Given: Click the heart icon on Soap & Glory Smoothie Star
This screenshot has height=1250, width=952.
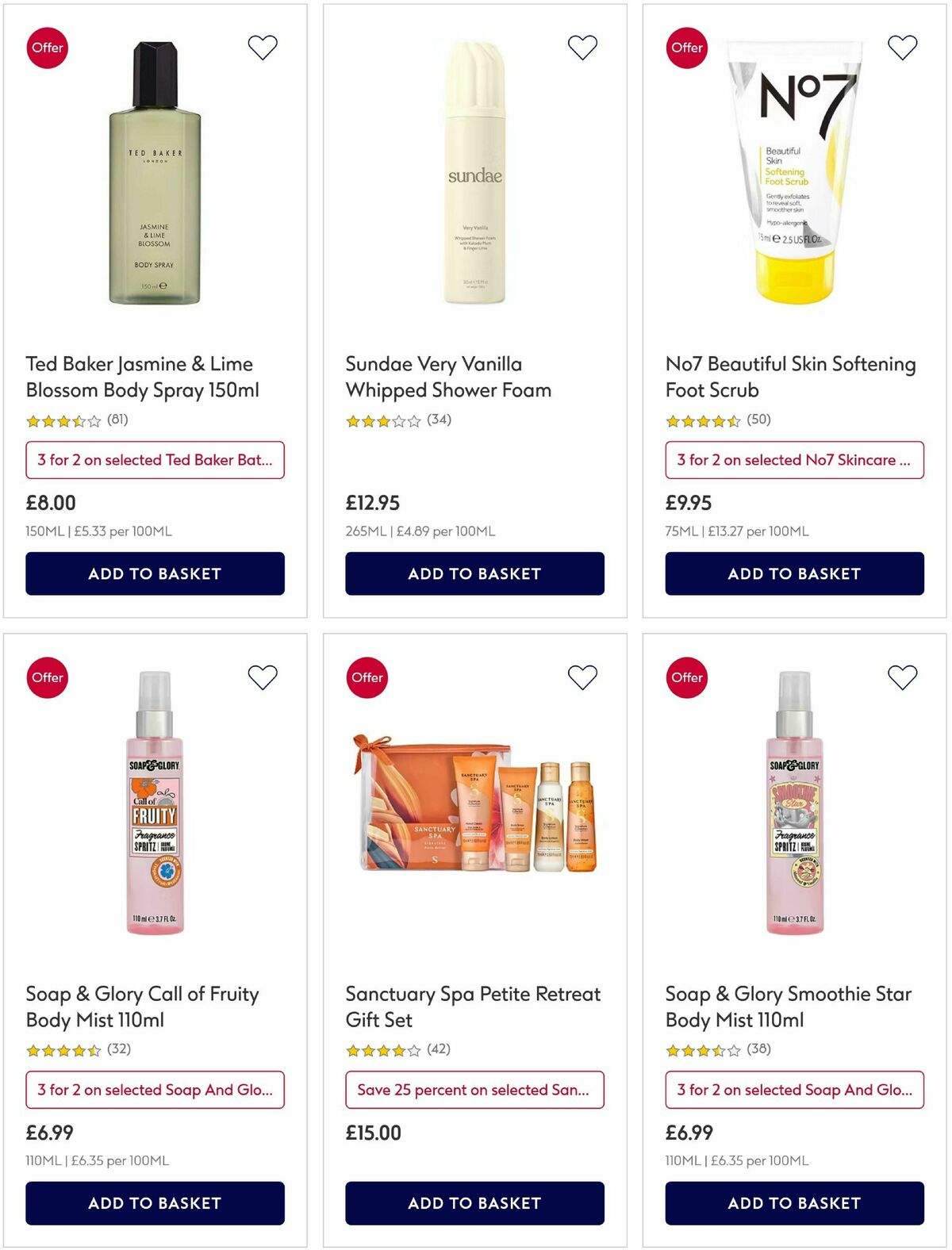Looking at the screenshot, I should coord(902,677).
